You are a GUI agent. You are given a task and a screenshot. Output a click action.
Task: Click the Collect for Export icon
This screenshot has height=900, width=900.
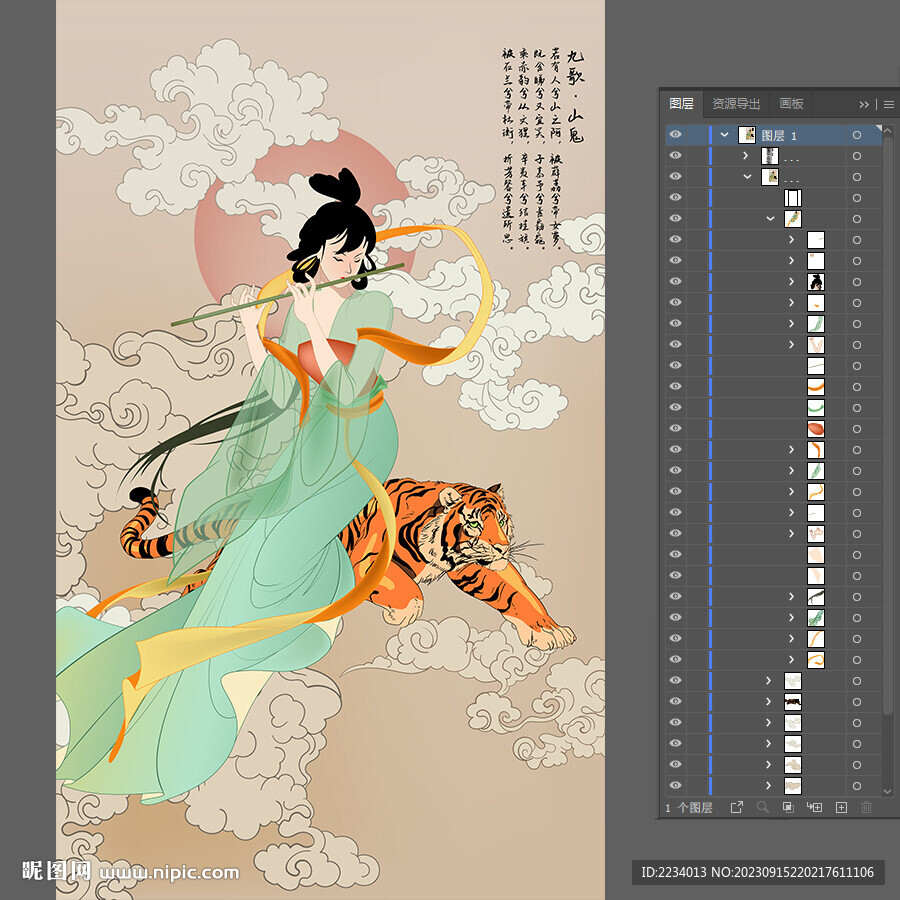pyautogui.click(x=737, y=807)
